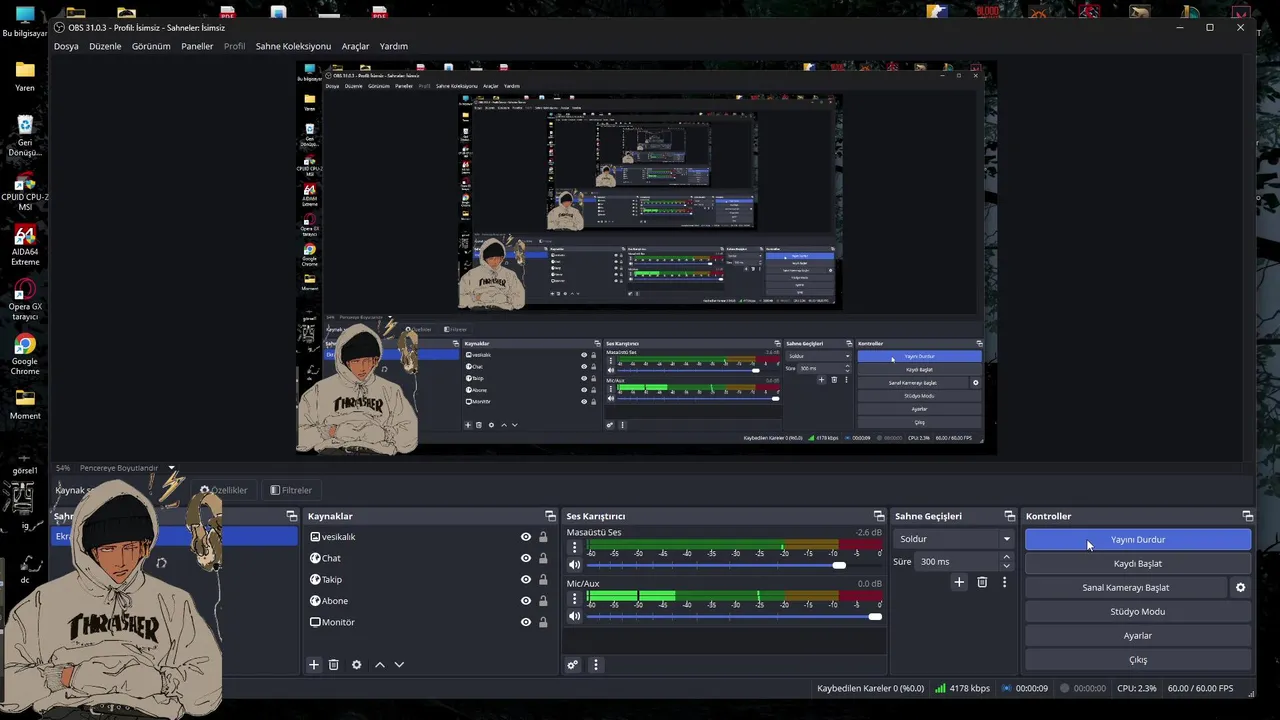Viewport: 1280px width, 720px height.
Task: Pop out the Sahne Geçişleri dock
Action: [1010, 516]
